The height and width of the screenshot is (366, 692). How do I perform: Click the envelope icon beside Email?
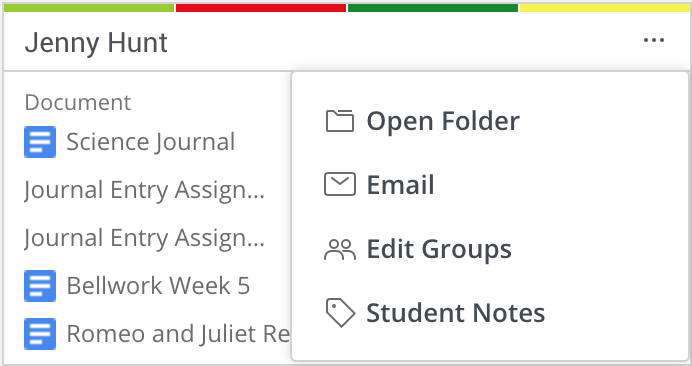[339, 184]
